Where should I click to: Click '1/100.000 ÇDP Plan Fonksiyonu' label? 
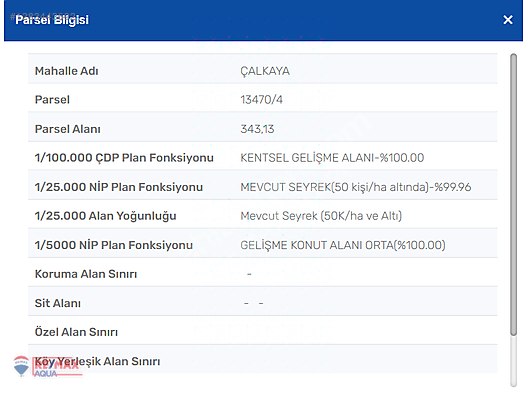click(x=124, y=158)
